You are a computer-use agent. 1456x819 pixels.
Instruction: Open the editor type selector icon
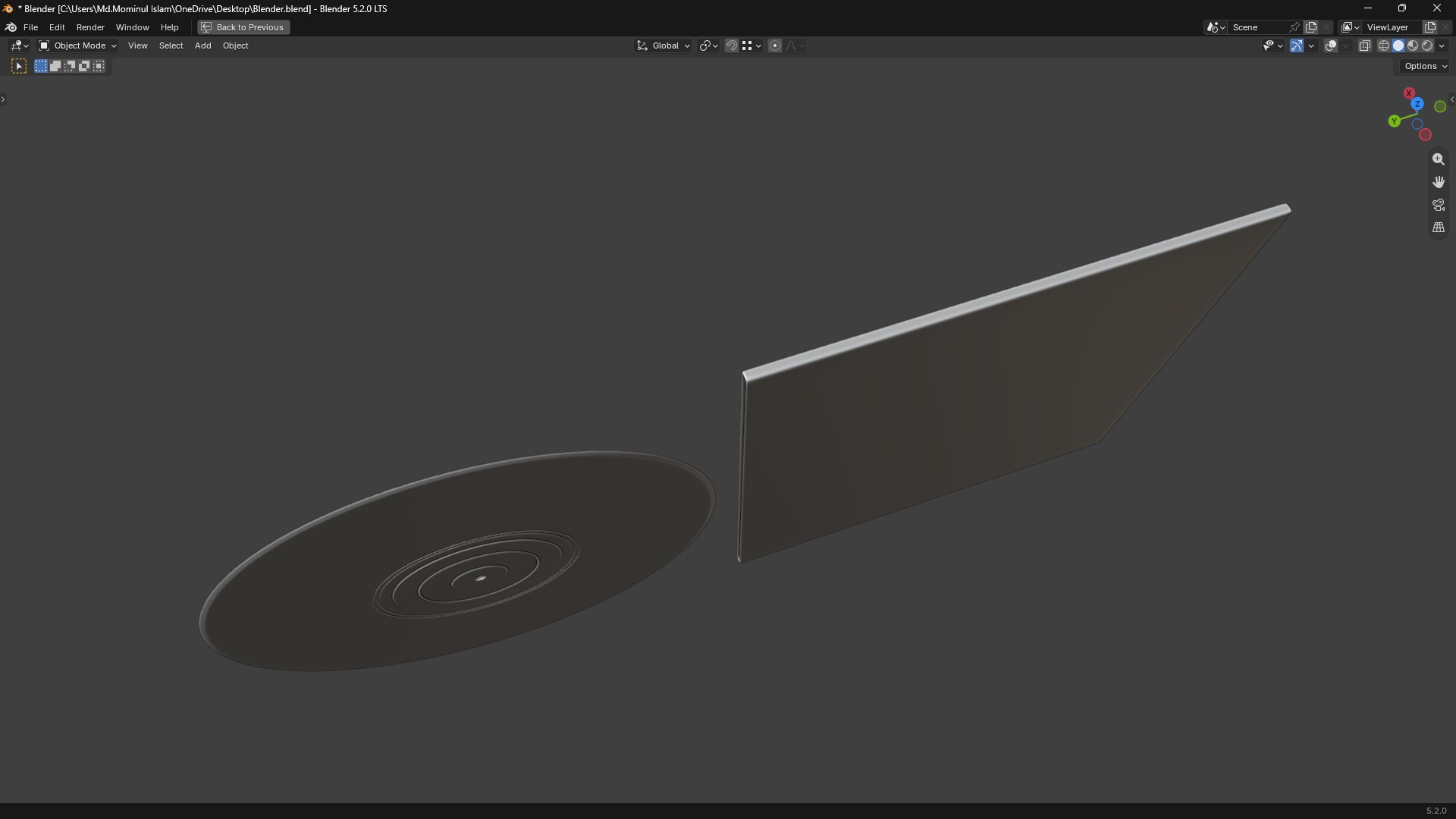coord(19,45)
